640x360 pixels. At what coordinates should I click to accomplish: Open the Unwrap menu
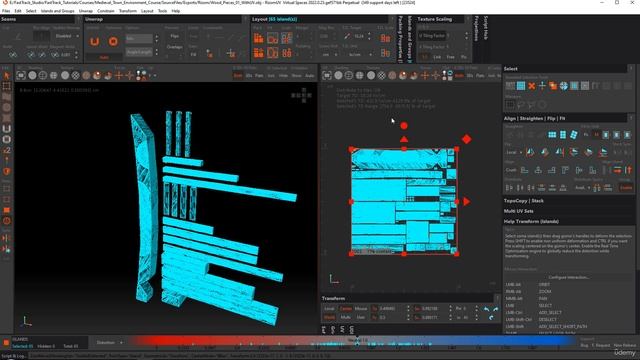click(x=86, y=11)
